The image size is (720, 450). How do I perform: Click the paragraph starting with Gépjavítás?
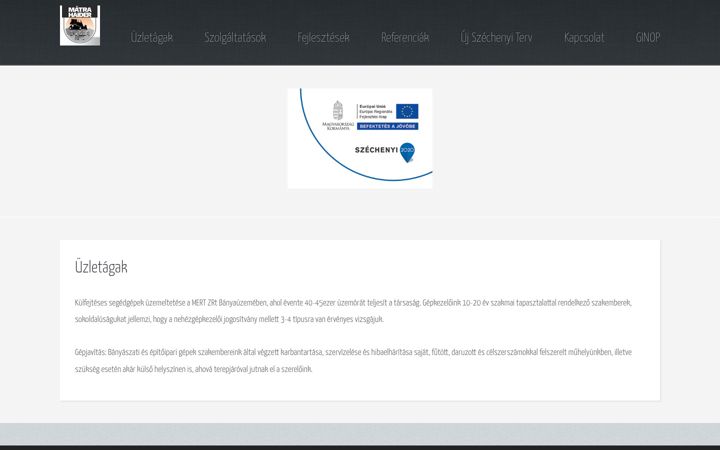coord(353,360)
